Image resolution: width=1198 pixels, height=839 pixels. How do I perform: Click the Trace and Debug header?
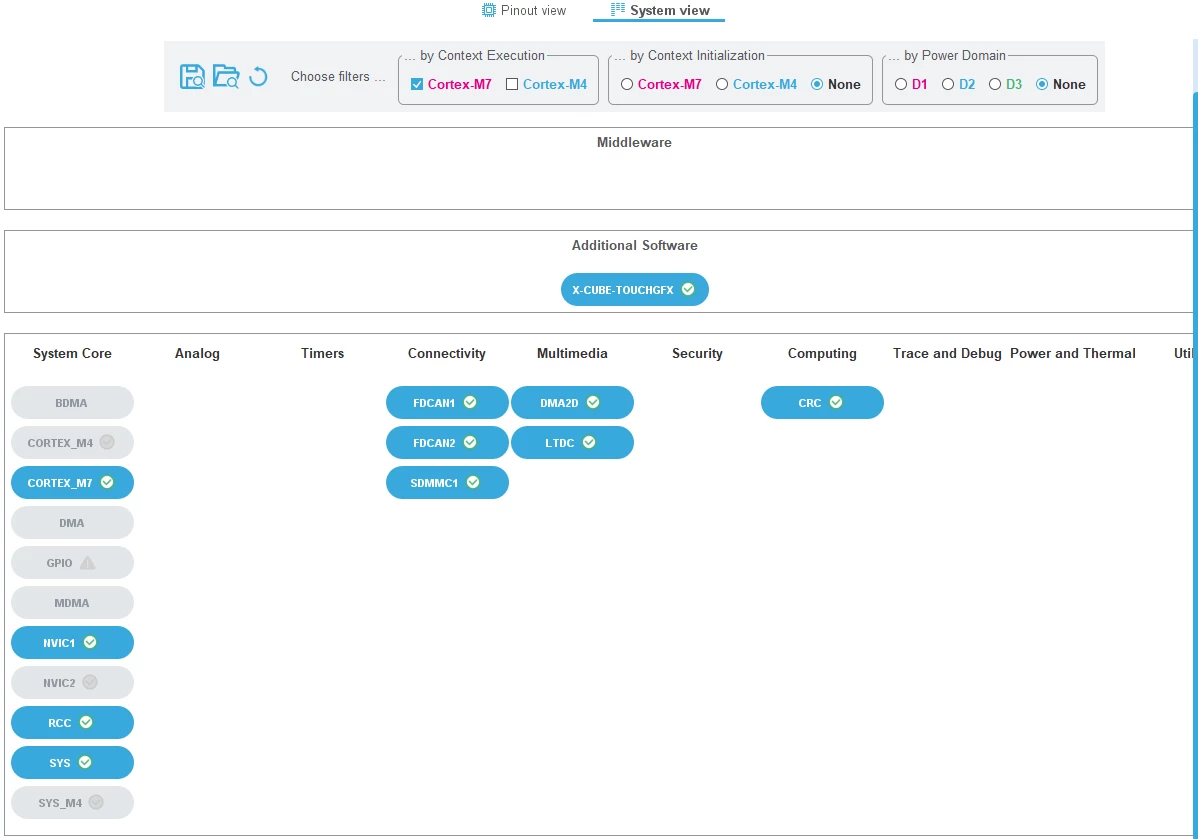click(947, 353)
